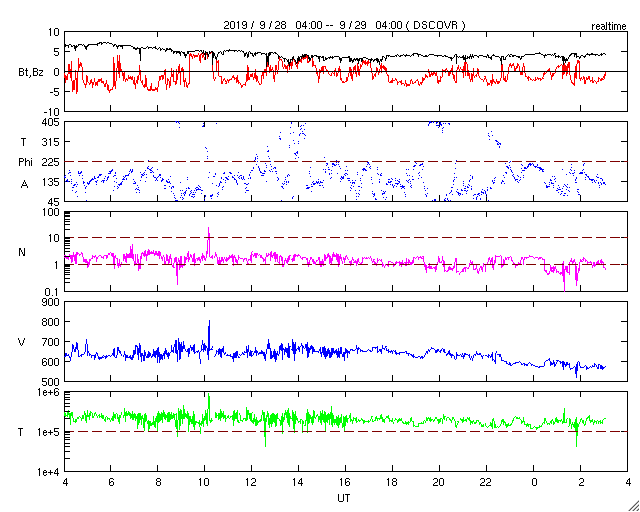This screenshot has width=640, height=512.
Task: Click the '100' tick of the N panel
Action: coord(52,212)
